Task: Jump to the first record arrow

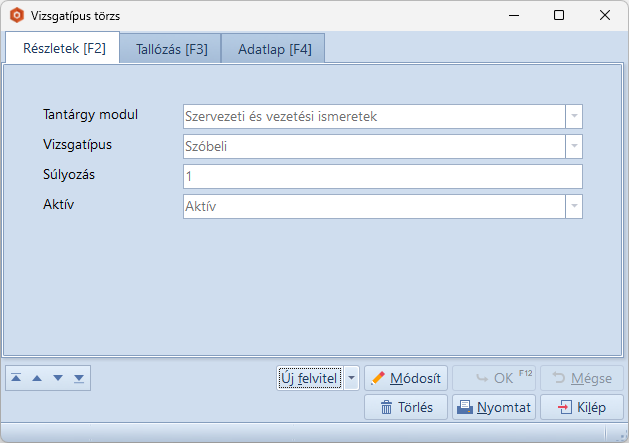Action: (16, 378)
